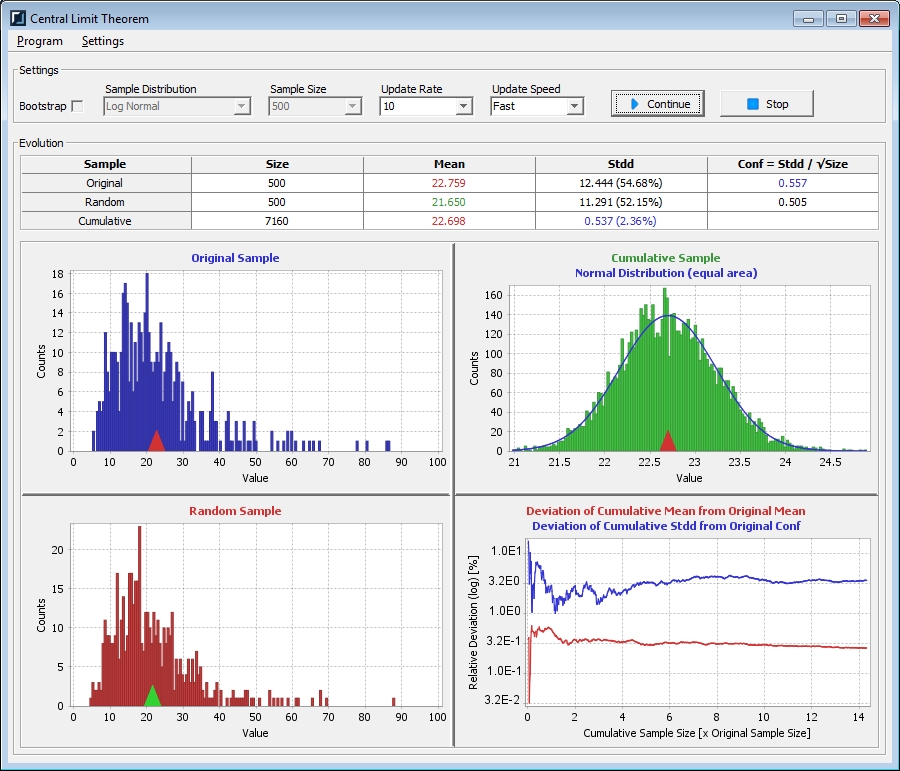This screenshot has width=900, height=771.
Task: Click the Random stdd 11.291 (52.15%)
Action: pyautogui.click(x=620, y=202)
